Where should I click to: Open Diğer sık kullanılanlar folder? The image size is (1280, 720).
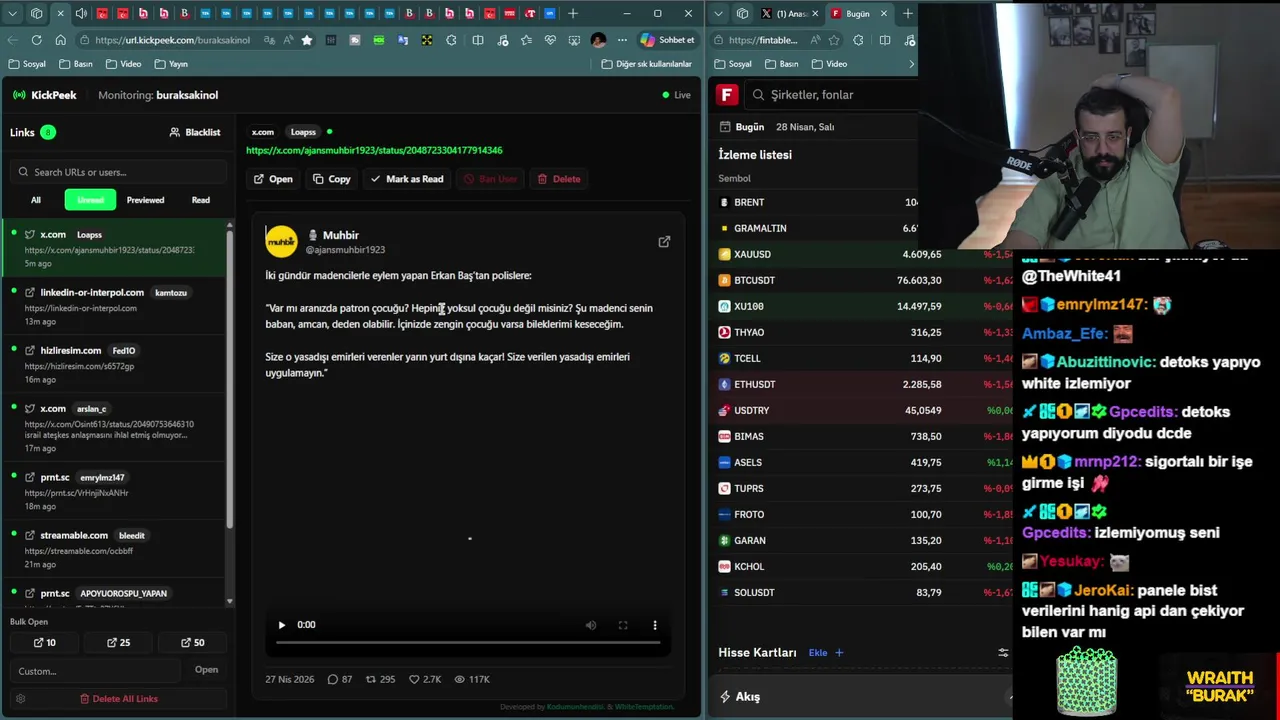click(x=647, y=64)
